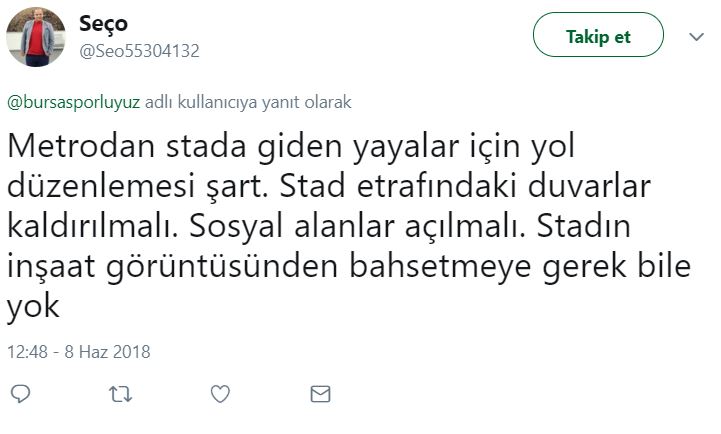The height and width of the screenshot is (434, 721).
Task: Click the word 'Metrodan' in the tweet
Action: (x=80, y=147)
